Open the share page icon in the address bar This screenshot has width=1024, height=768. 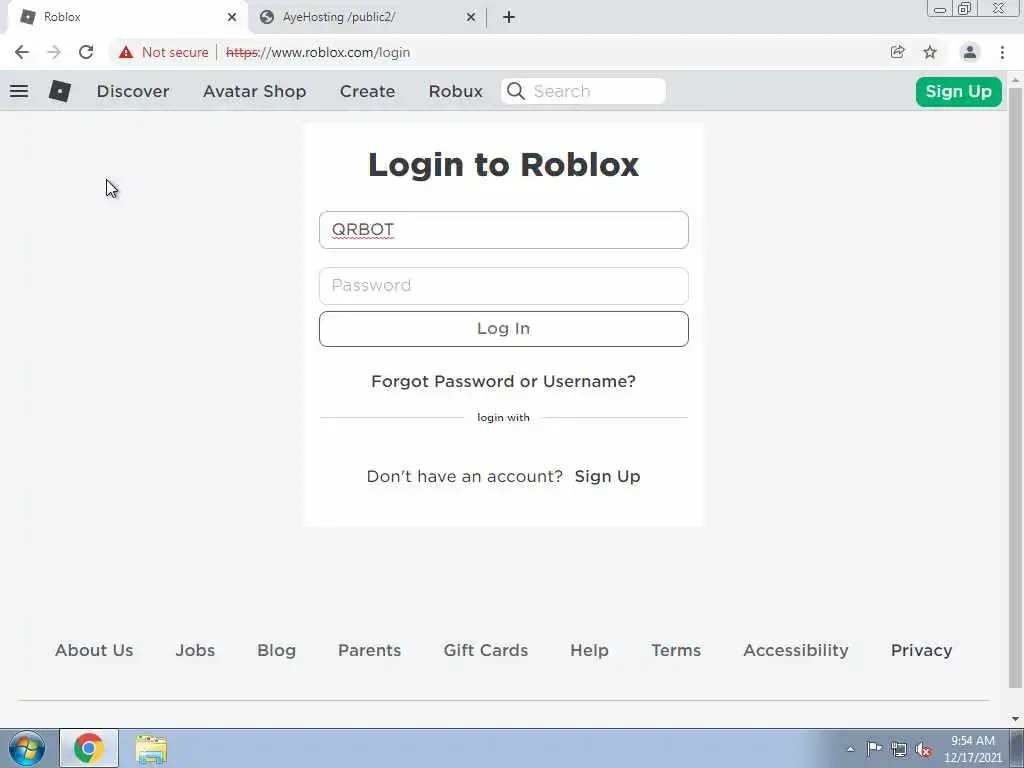897,52
